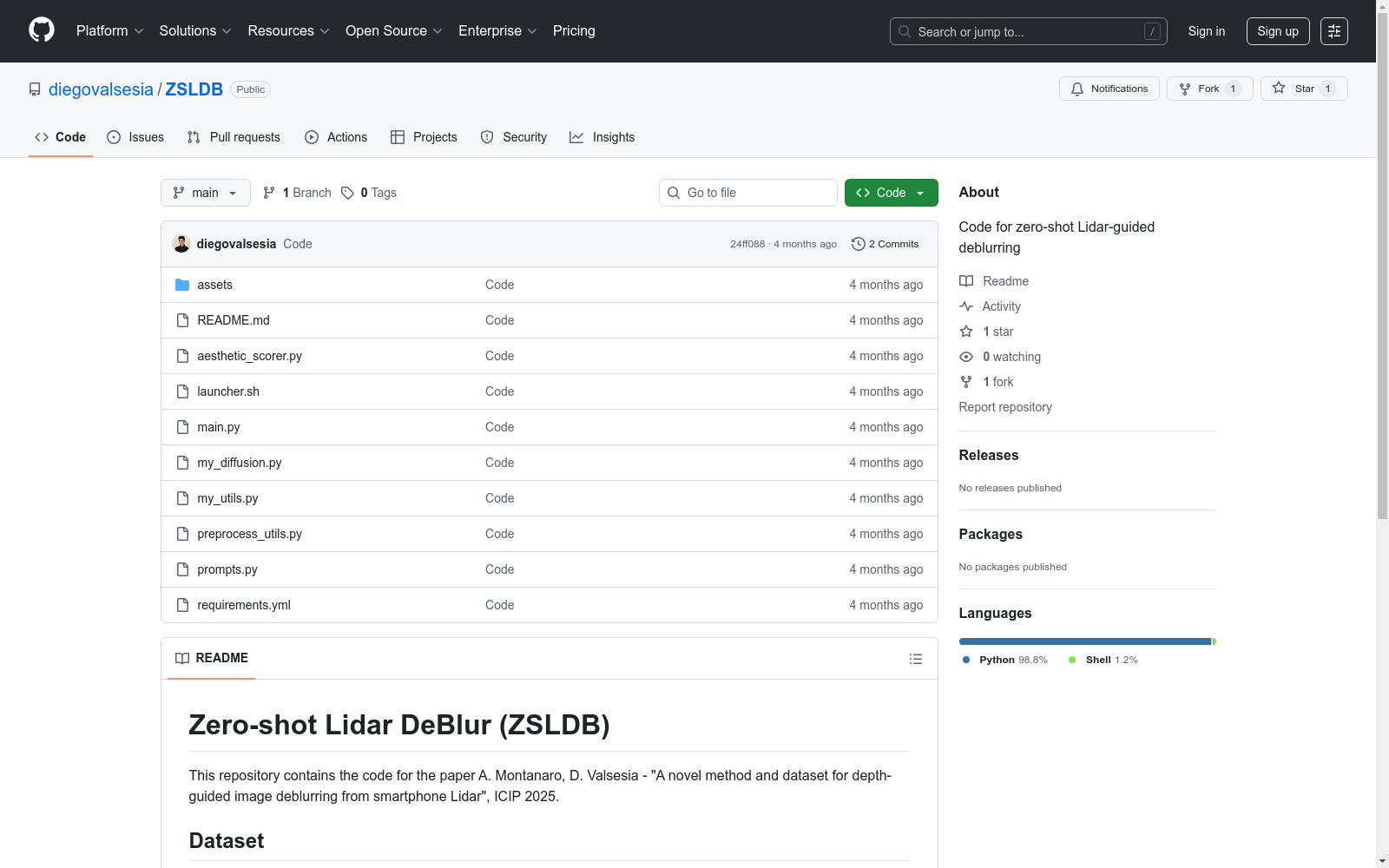Click the pulse icon next to Activity
The height and width of the screenshot is (868, 1389).
coord(966,306)
